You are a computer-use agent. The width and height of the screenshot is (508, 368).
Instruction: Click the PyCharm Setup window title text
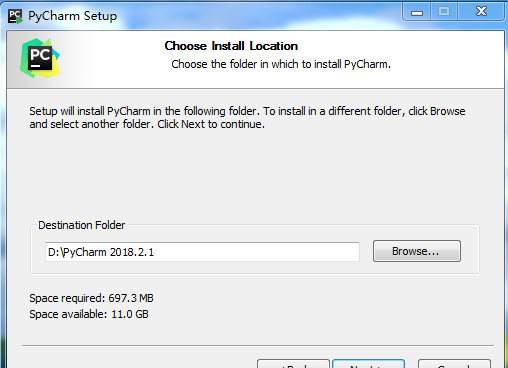pyautogui.click(x=73, y=16)
